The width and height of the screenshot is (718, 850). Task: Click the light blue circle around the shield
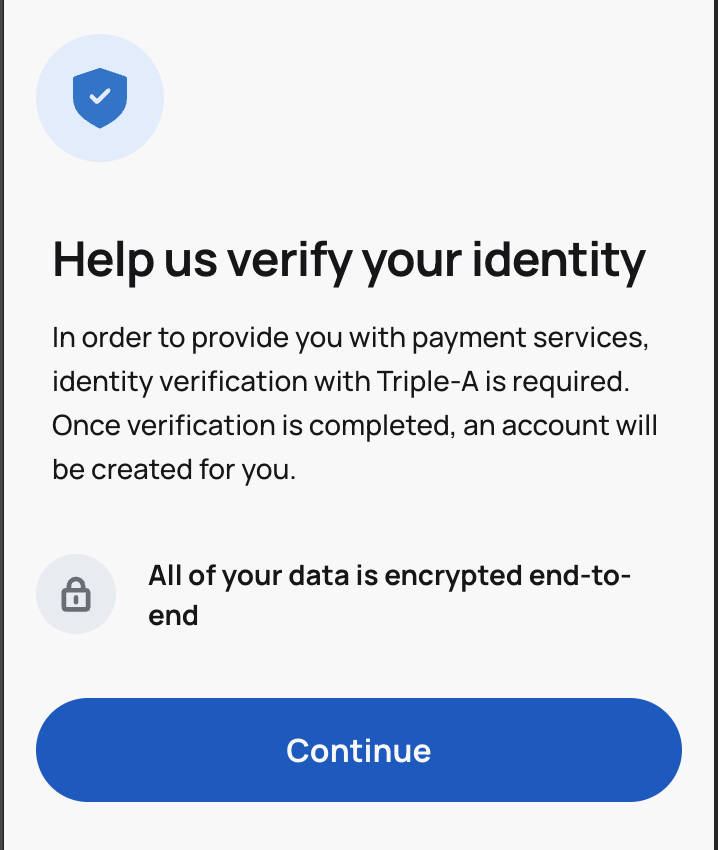[x=100, y=98]
